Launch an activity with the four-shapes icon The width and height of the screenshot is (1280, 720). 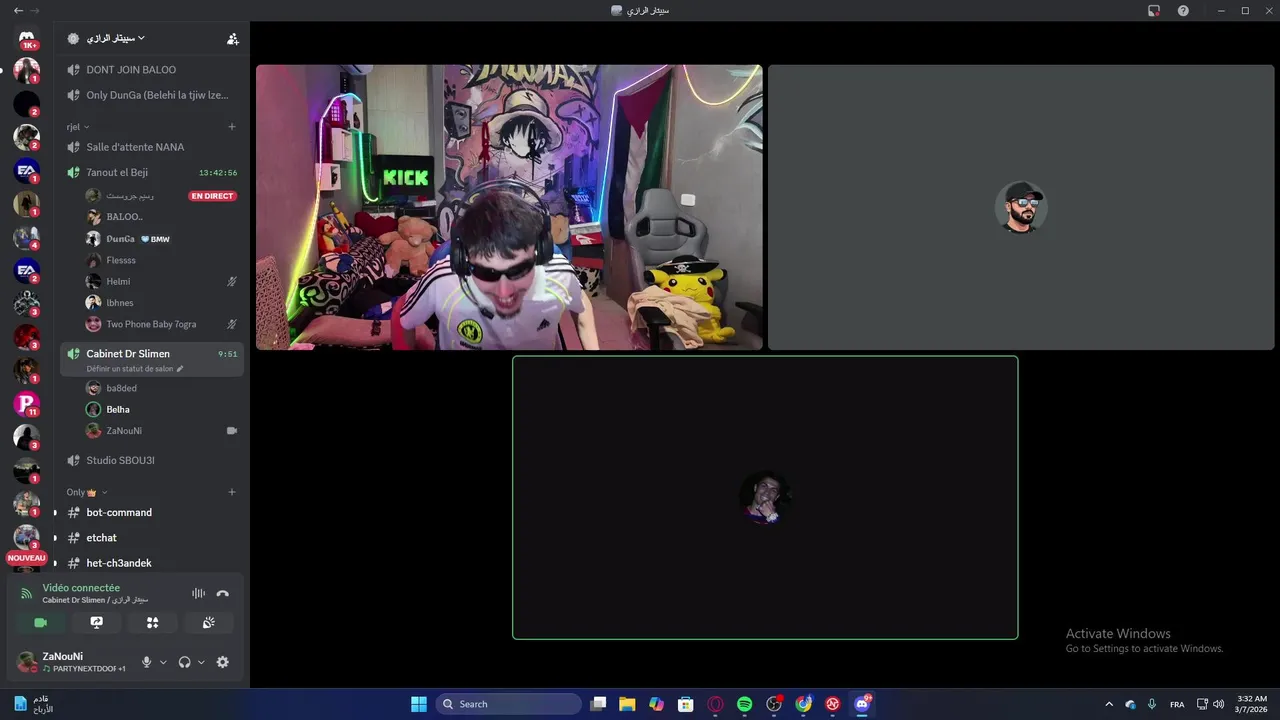(153, 622)
